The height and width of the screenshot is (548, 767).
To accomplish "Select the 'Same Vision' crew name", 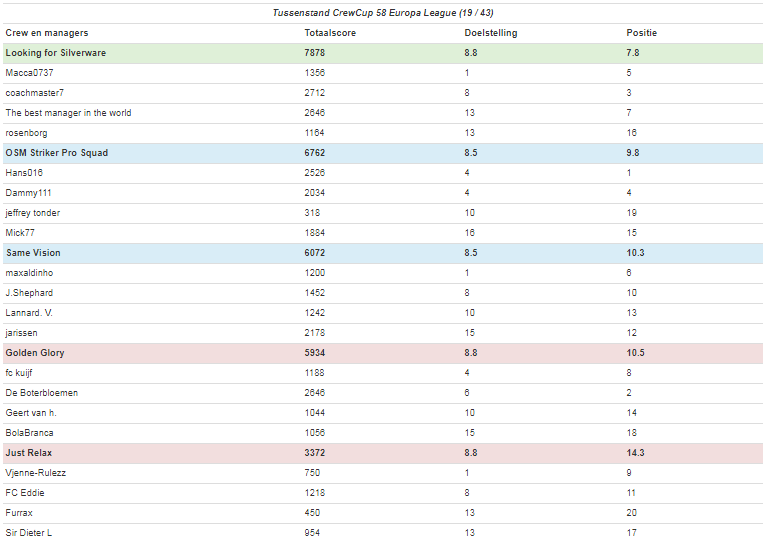I will 33,253.
